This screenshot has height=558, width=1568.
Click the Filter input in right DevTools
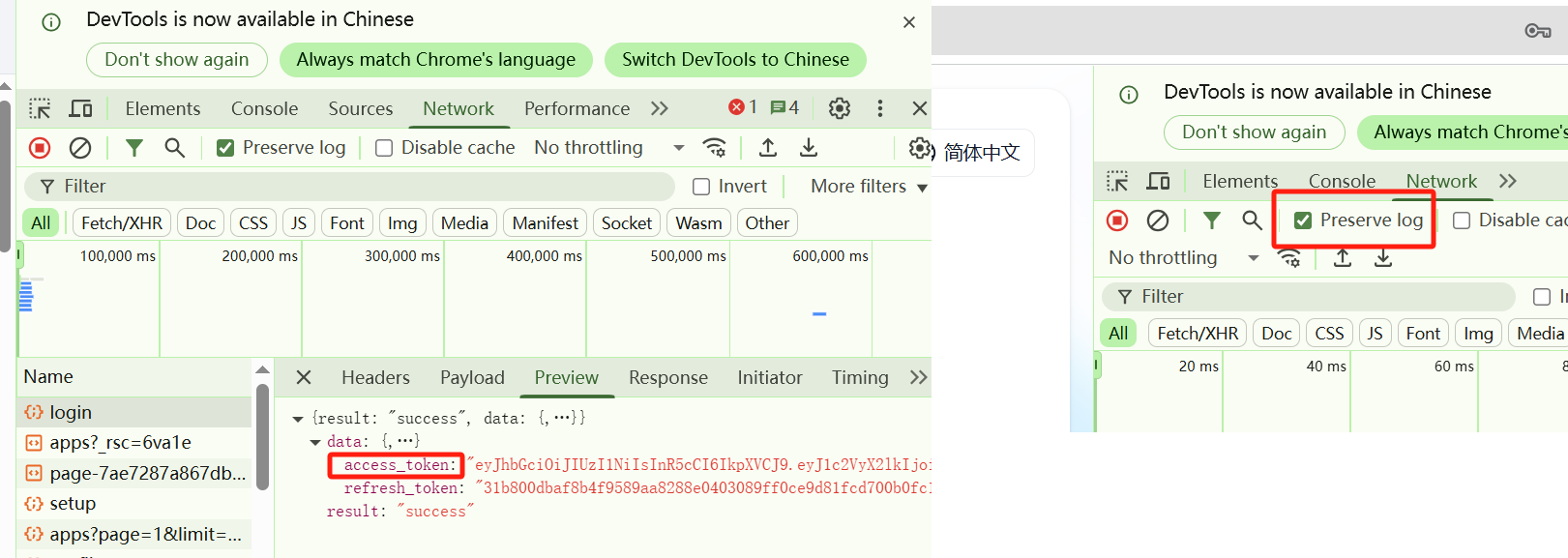pos(1309,297)
